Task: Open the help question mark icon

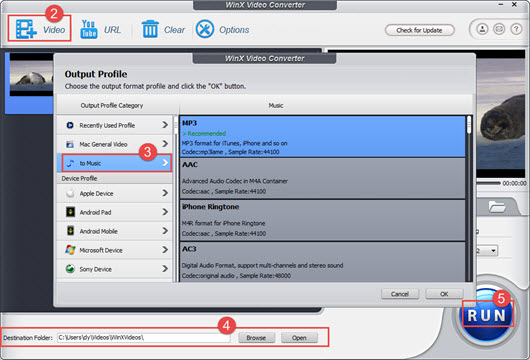Action: 516,29
